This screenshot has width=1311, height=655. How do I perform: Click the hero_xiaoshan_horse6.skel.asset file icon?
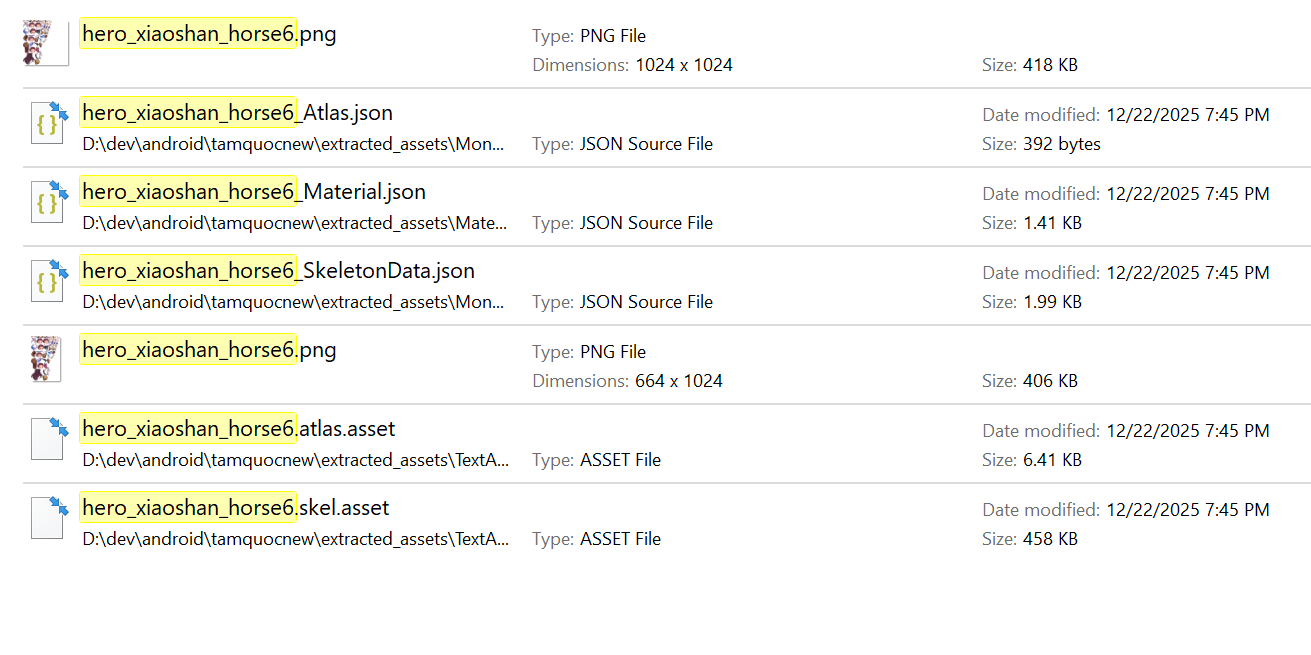pos(48,517)
